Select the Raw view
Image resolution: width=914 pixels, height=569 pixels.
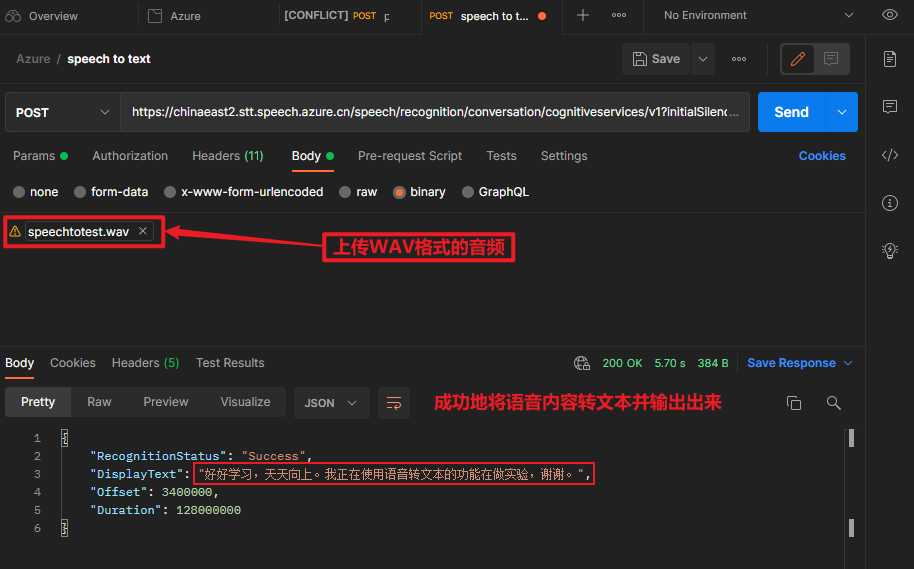point(99,402)
